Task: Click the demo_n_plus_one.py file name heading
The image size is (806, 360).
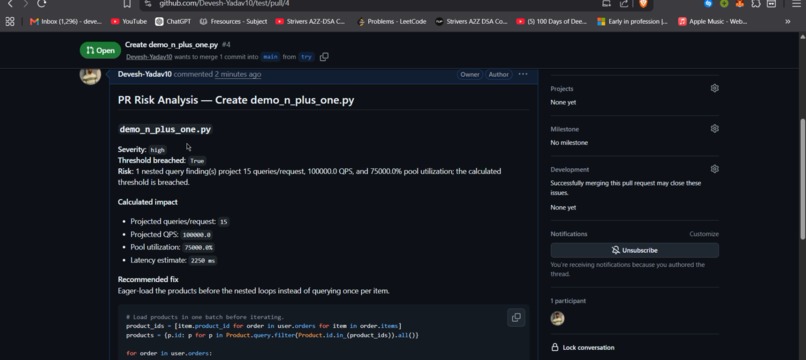Action: click(x=166, y=130)
